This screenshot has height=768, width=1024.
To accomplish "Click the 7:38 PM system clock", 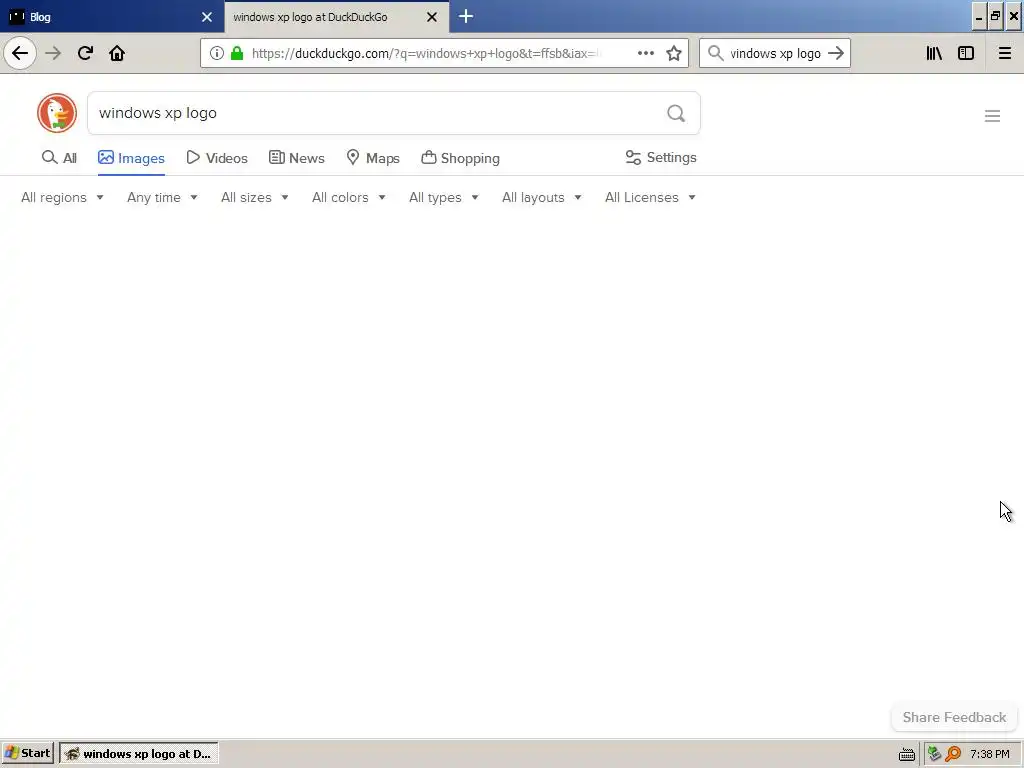I will coord(990,754).
